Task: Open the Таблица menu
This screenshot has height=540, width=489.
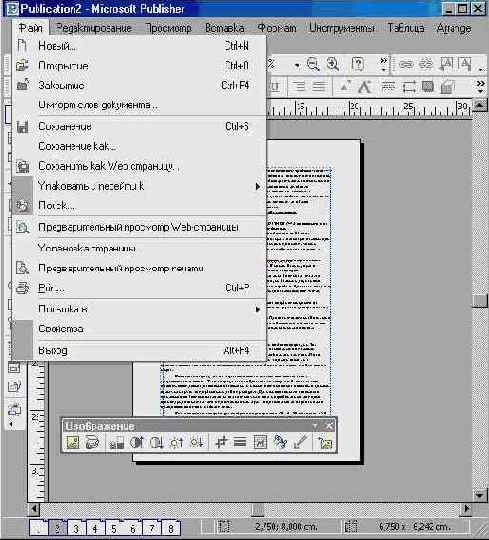Action: pos(406,28)
